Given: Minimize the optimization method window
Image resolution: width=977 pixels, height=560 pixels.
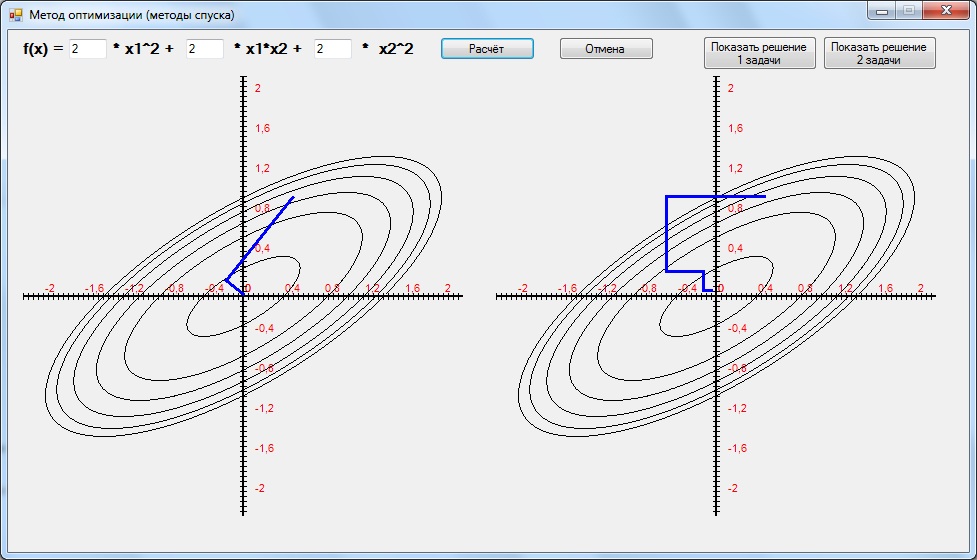Looking at the screenshot, I should (881, 11).
